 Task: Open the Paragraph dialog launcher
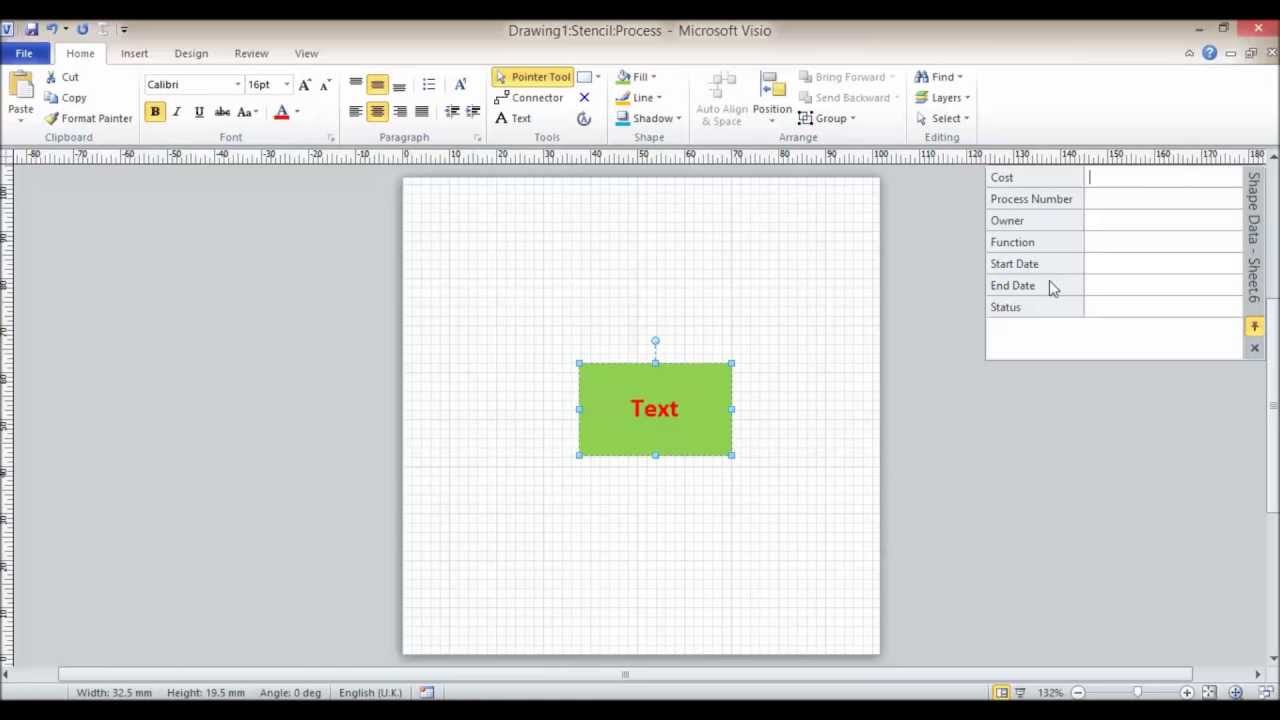(478, 138)
